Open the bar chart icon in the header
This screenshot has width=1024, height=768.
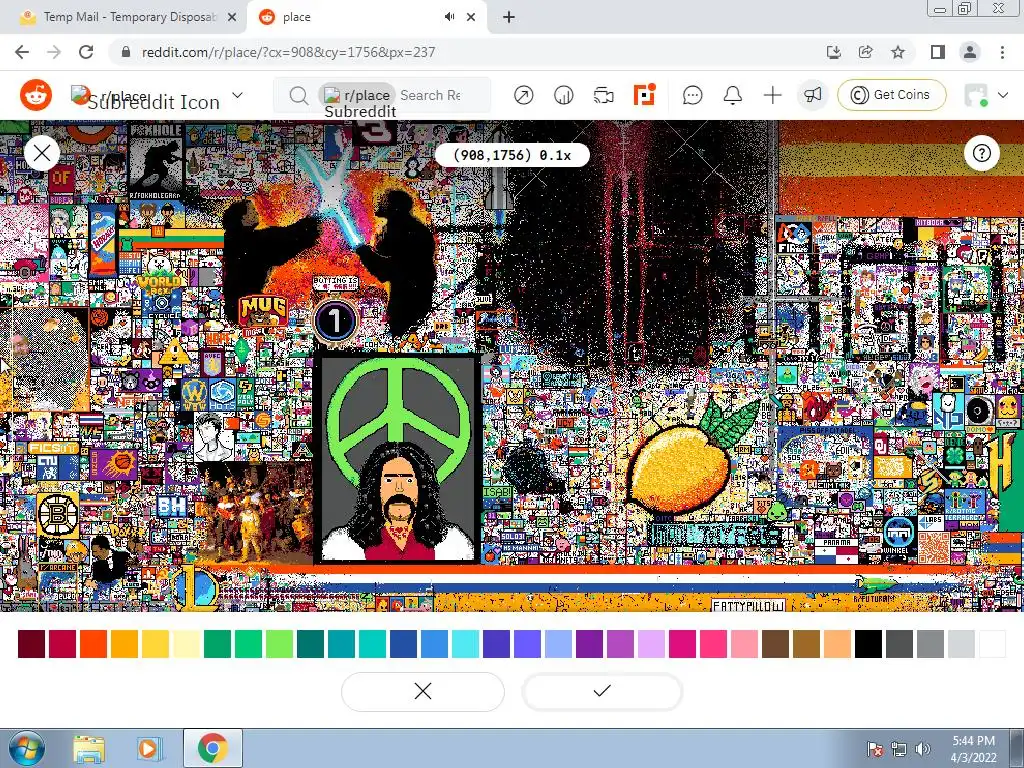(564, 95)
